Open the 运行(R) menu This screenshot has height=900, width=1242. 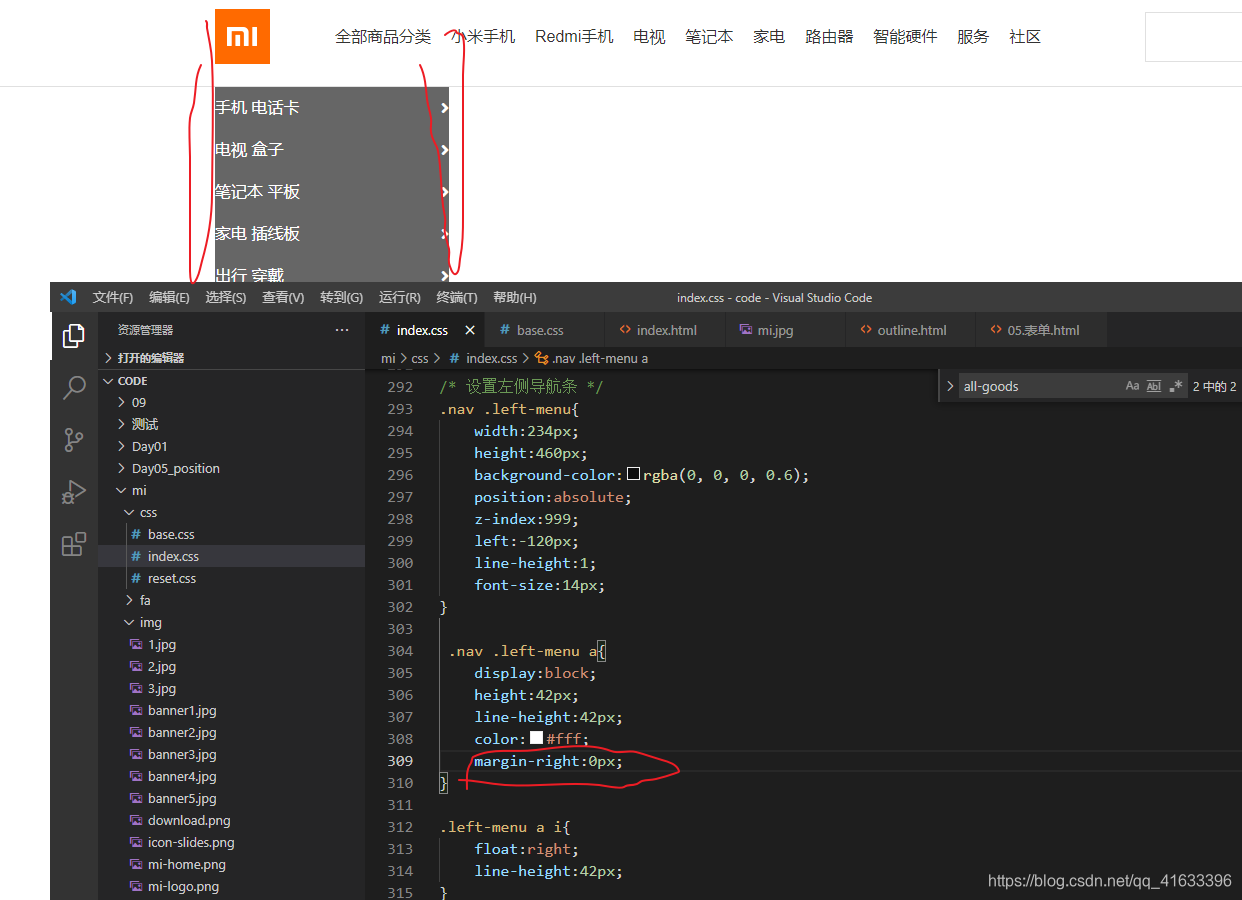click(x=399, y=297)
